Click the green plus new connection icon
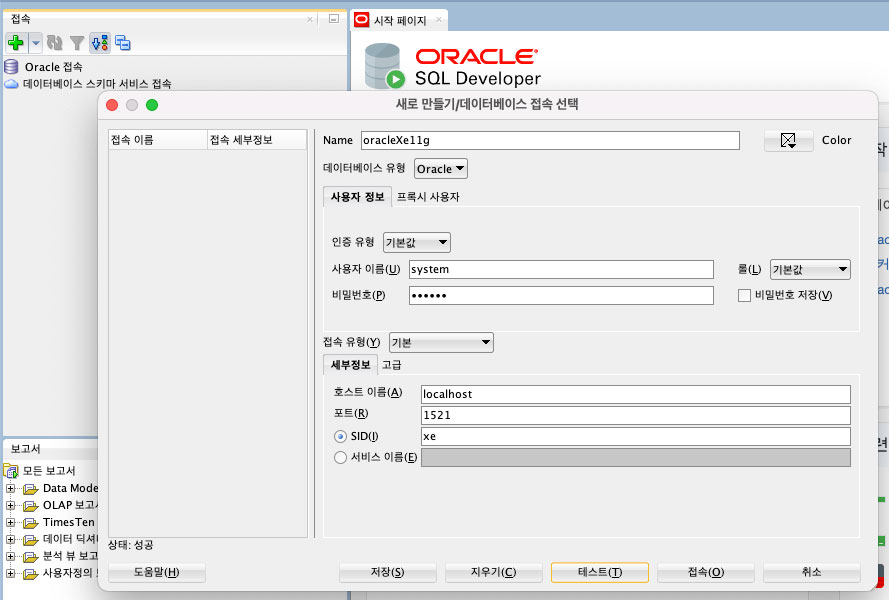The image size is (889, 600). pyautogui.click(x=16, y=43)
